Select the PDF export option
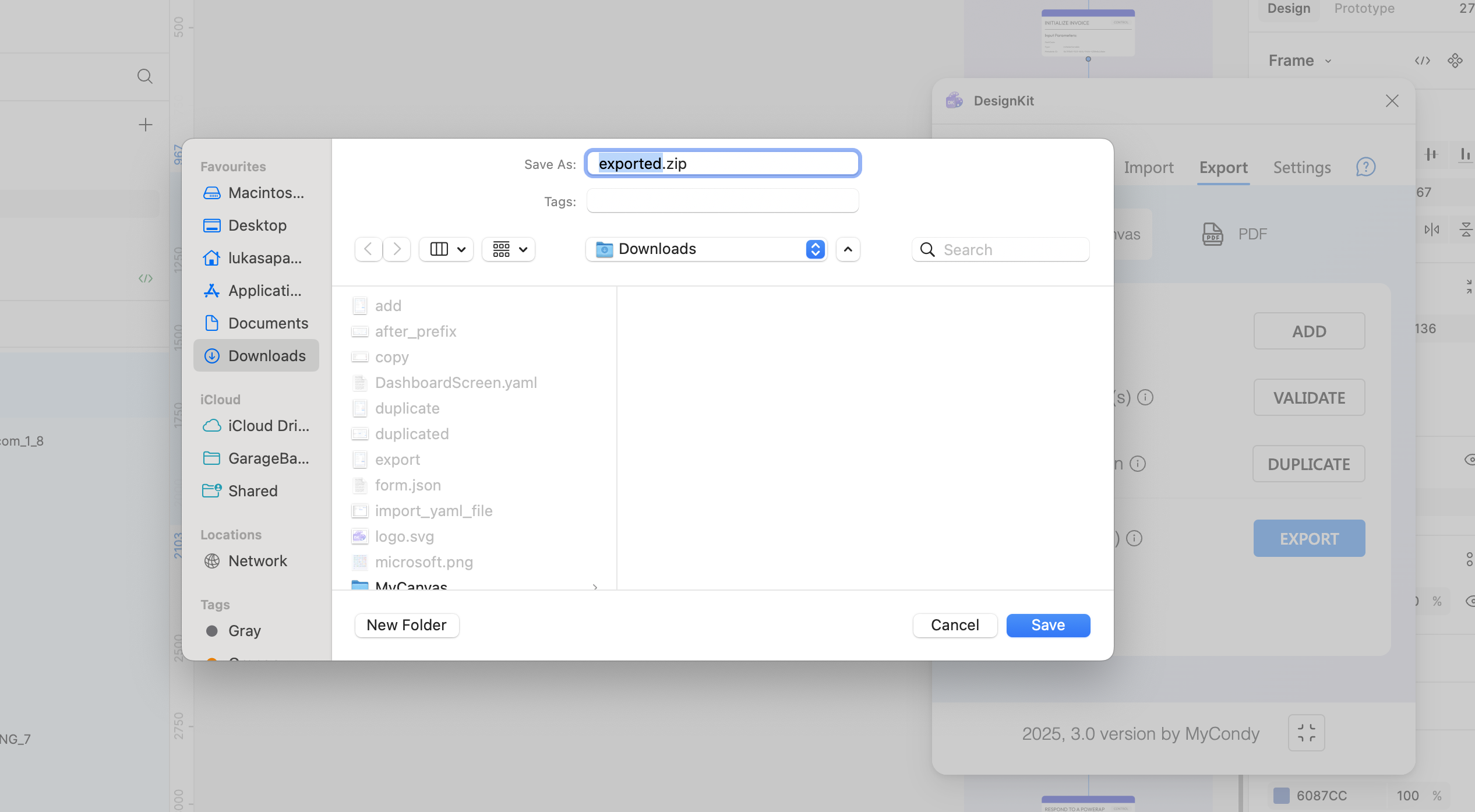The image size is (1475, 812). pos(1235,234)
